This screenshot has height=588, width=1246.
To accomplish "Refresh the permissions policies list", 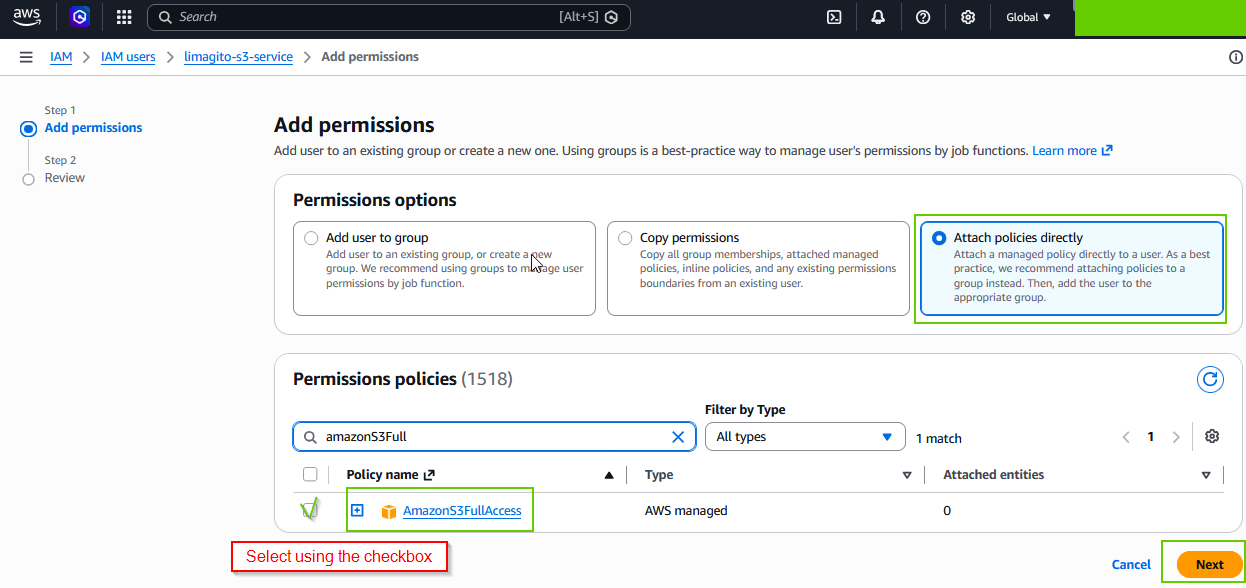I will coord(1211,379).
